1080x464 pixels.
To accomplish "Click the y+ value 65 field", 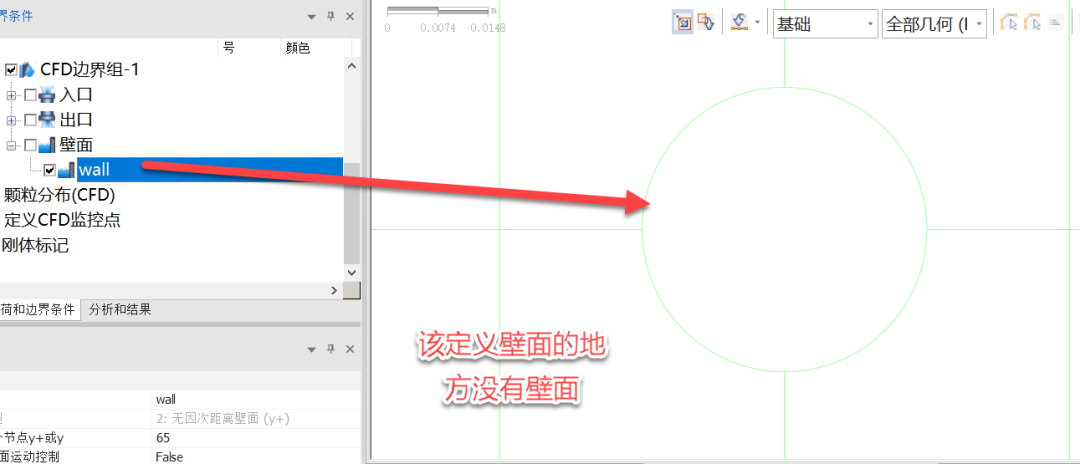I will pos(255,438).
